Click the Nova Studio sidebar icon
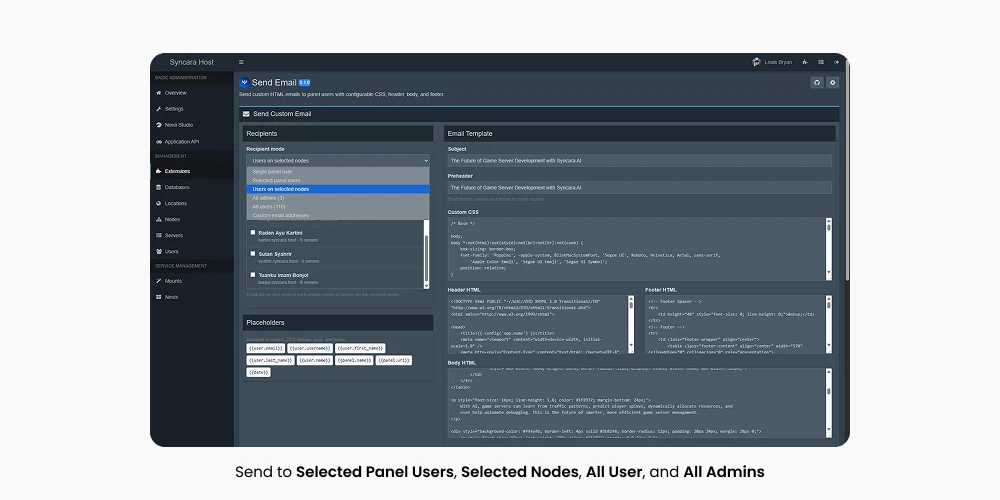Screen dimensions: 1000x500 159,125
